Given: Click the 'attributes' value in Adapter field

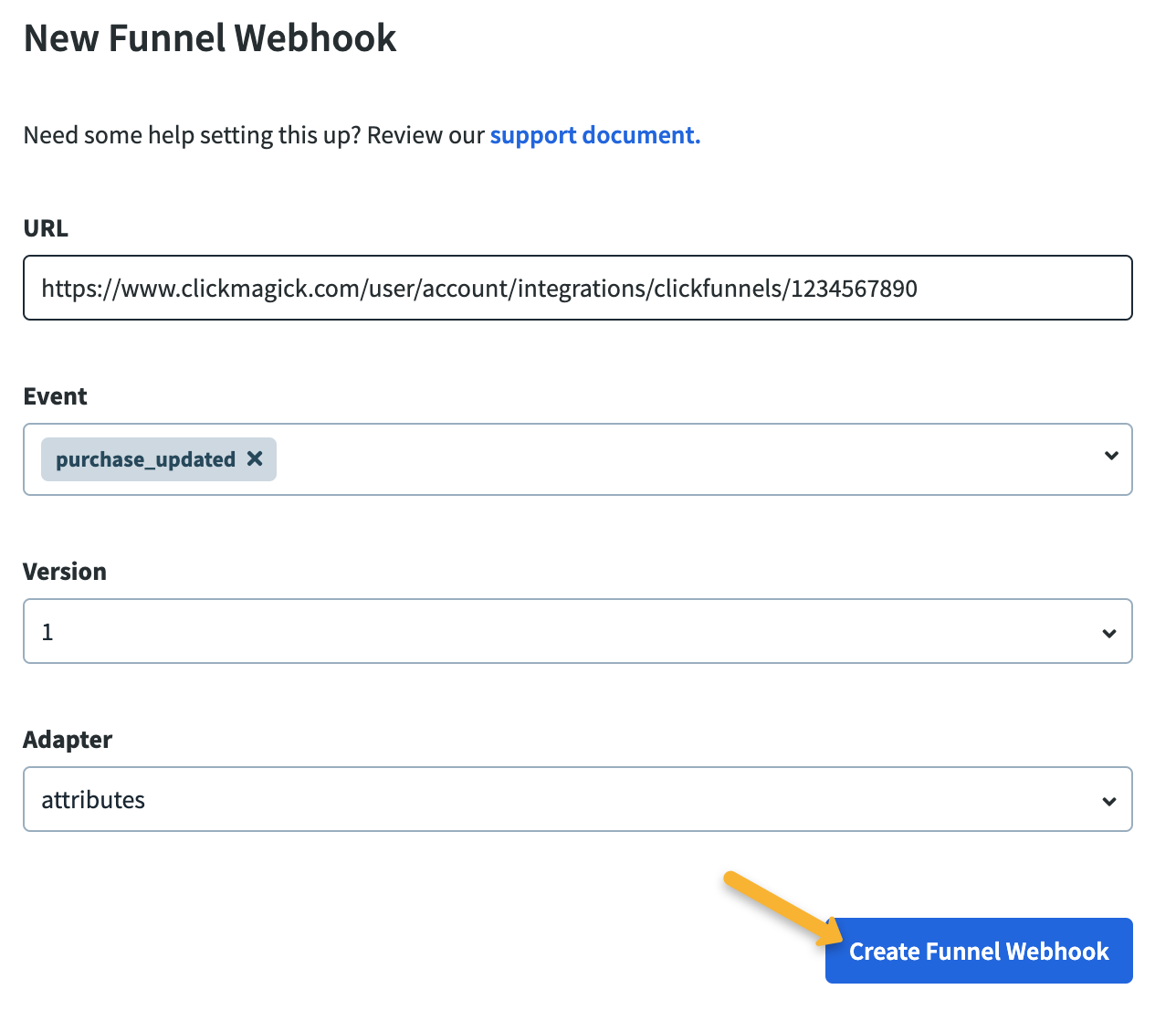Looking at the screenshot, I should click(x=93, y=800).
